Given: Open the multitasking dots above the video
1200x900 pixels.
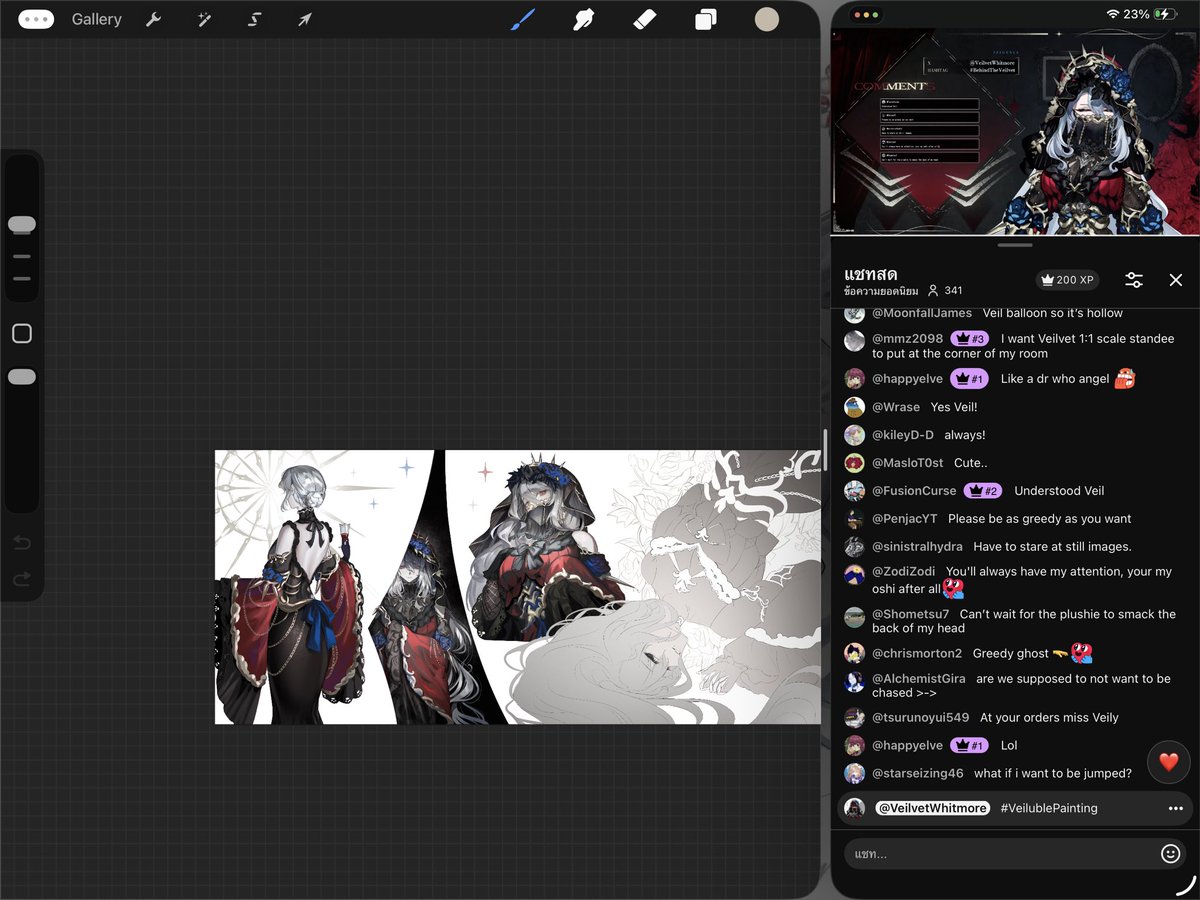Looking at the screenshot, I should (865, 15).
